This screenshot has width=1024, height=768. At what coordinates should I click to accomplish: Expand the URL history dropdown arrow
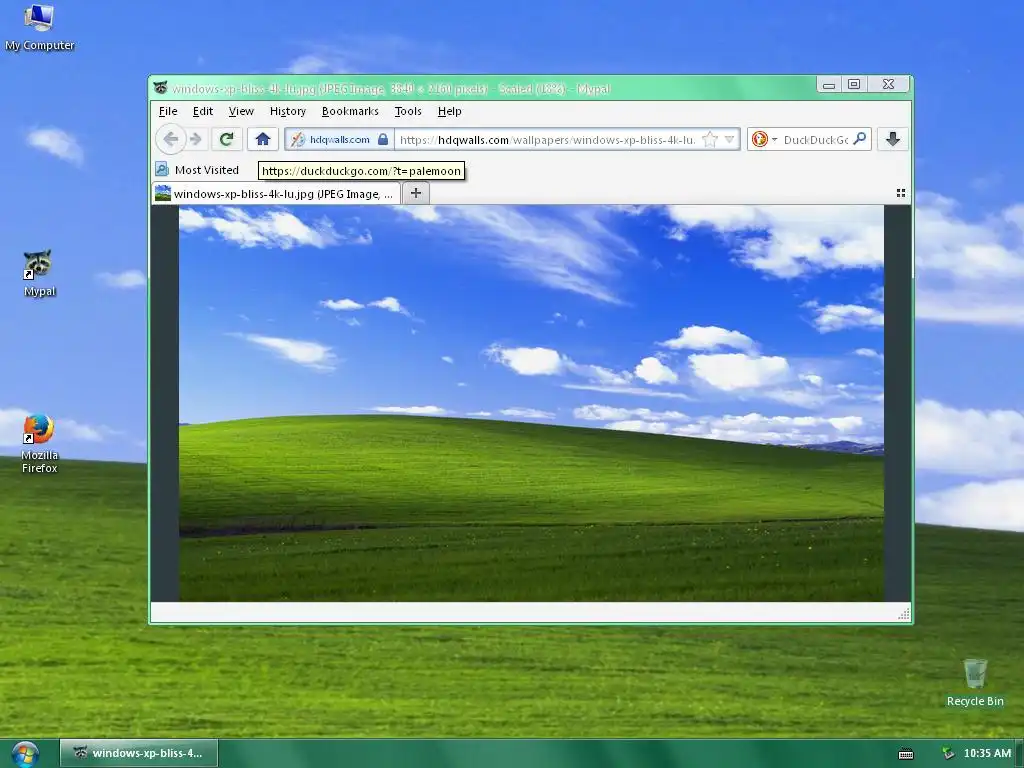[x=729, y=139]
